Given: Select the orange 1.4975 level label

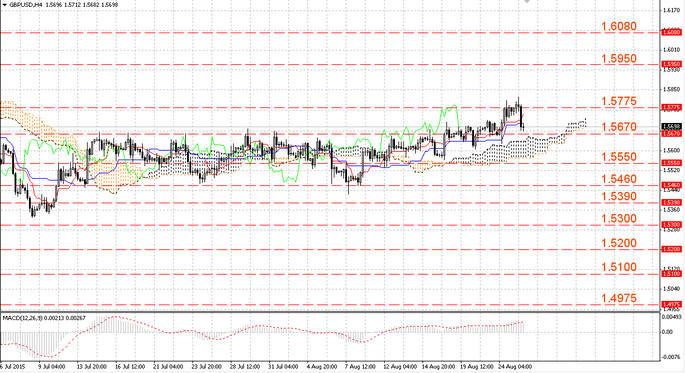Looking at the screenshot, I should click(619, 298).
